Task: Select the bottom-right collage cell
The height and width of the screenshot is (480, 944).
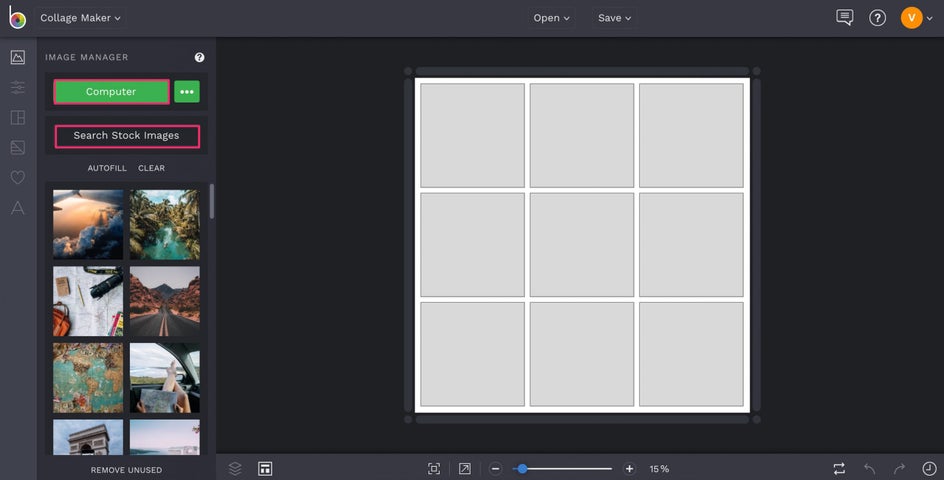Action: (691, 354)
